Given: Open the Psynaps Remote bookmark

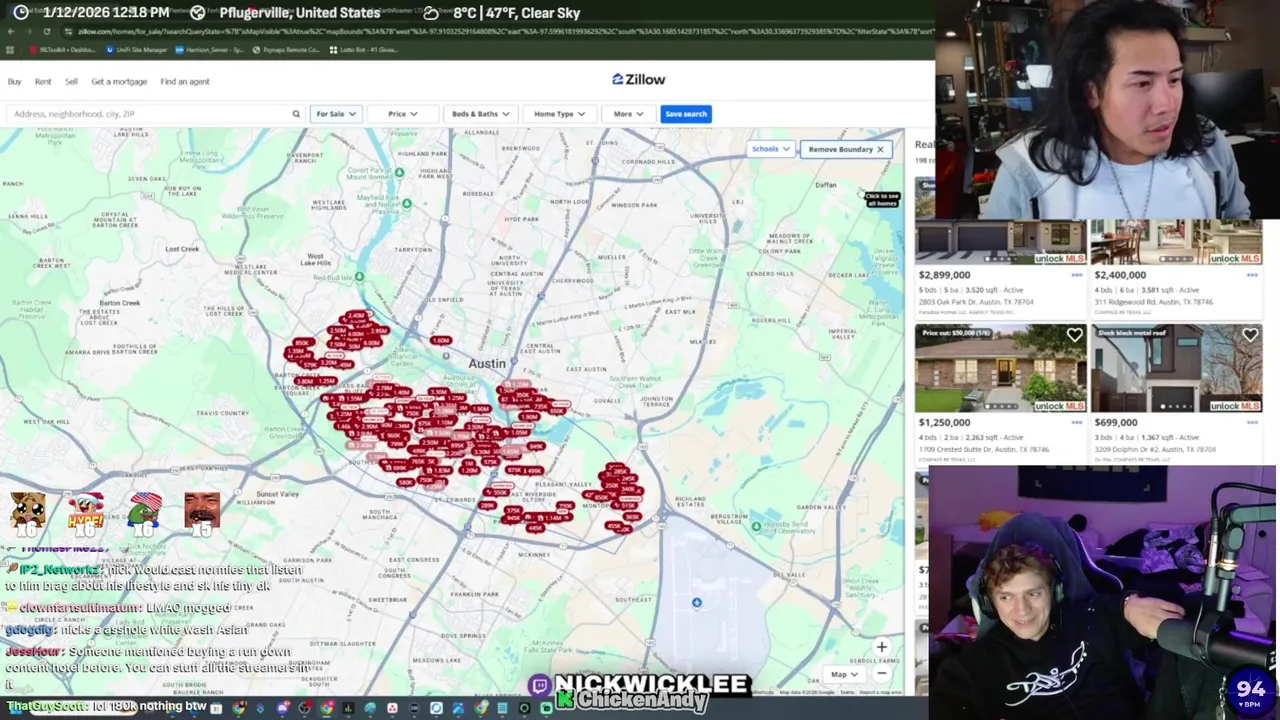Looking at the screenshot, I should pyautogui.click(x=287, y=49).
